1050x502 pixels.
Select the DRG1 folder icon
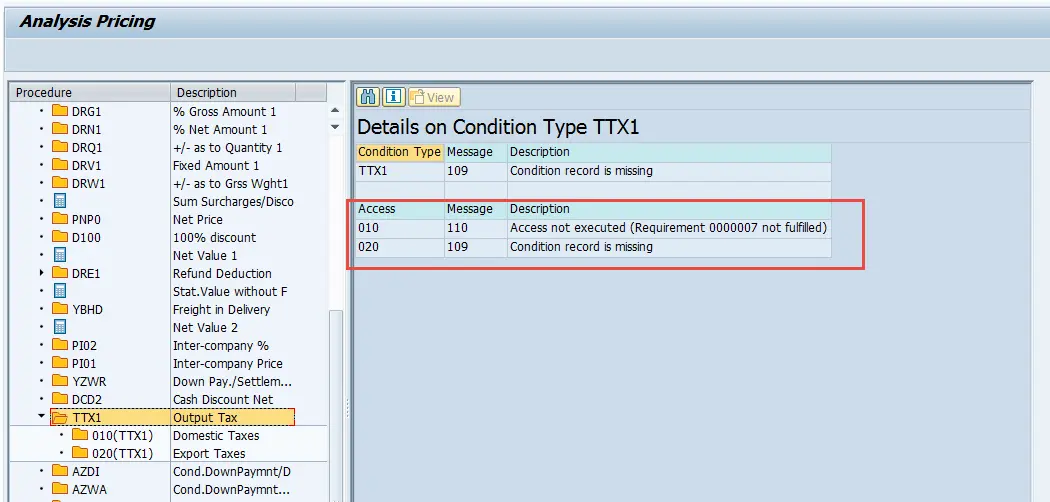(60, 111)
